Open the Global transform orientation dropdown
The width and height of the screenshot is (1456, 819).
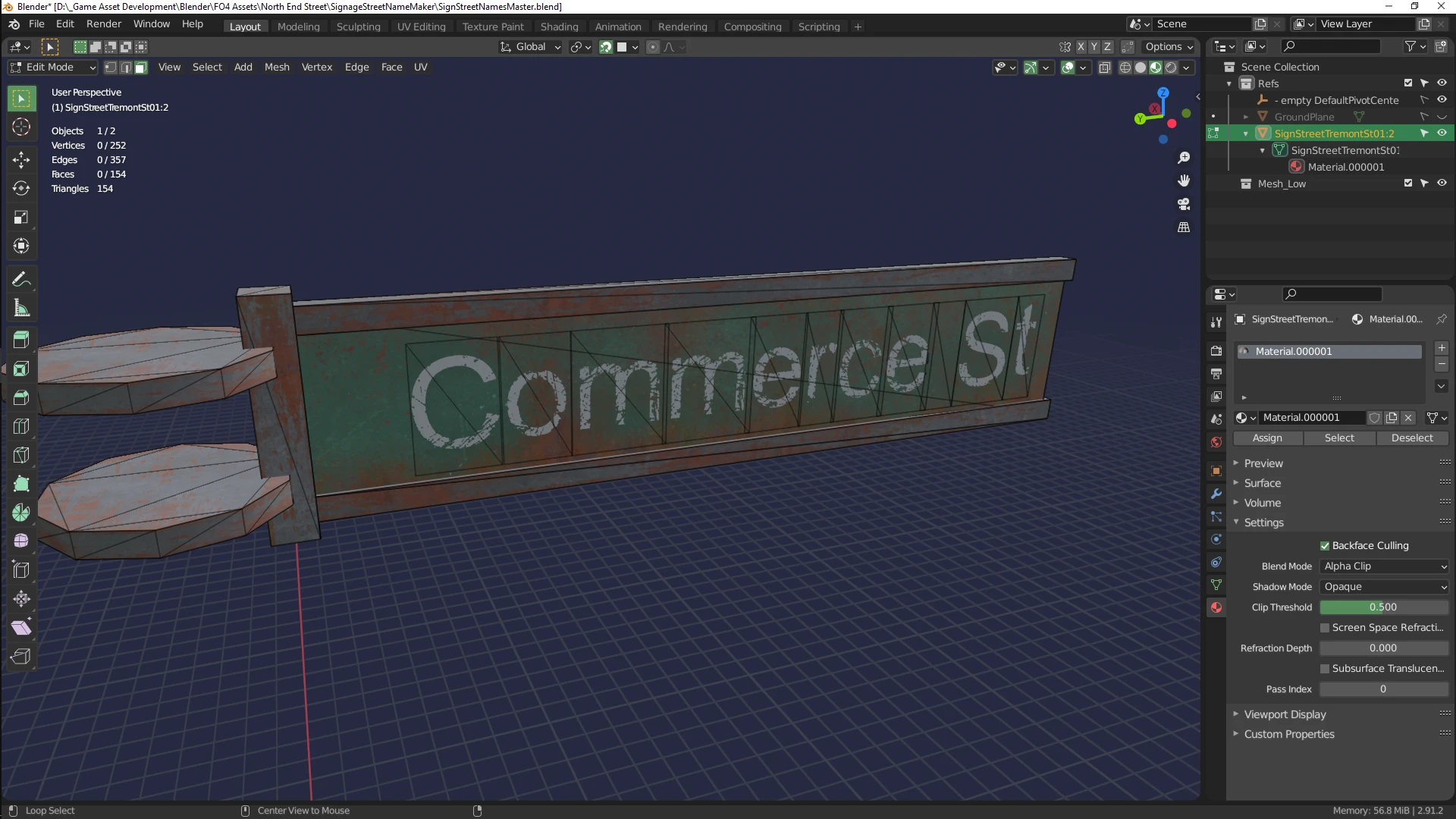[x=530, y=47]
